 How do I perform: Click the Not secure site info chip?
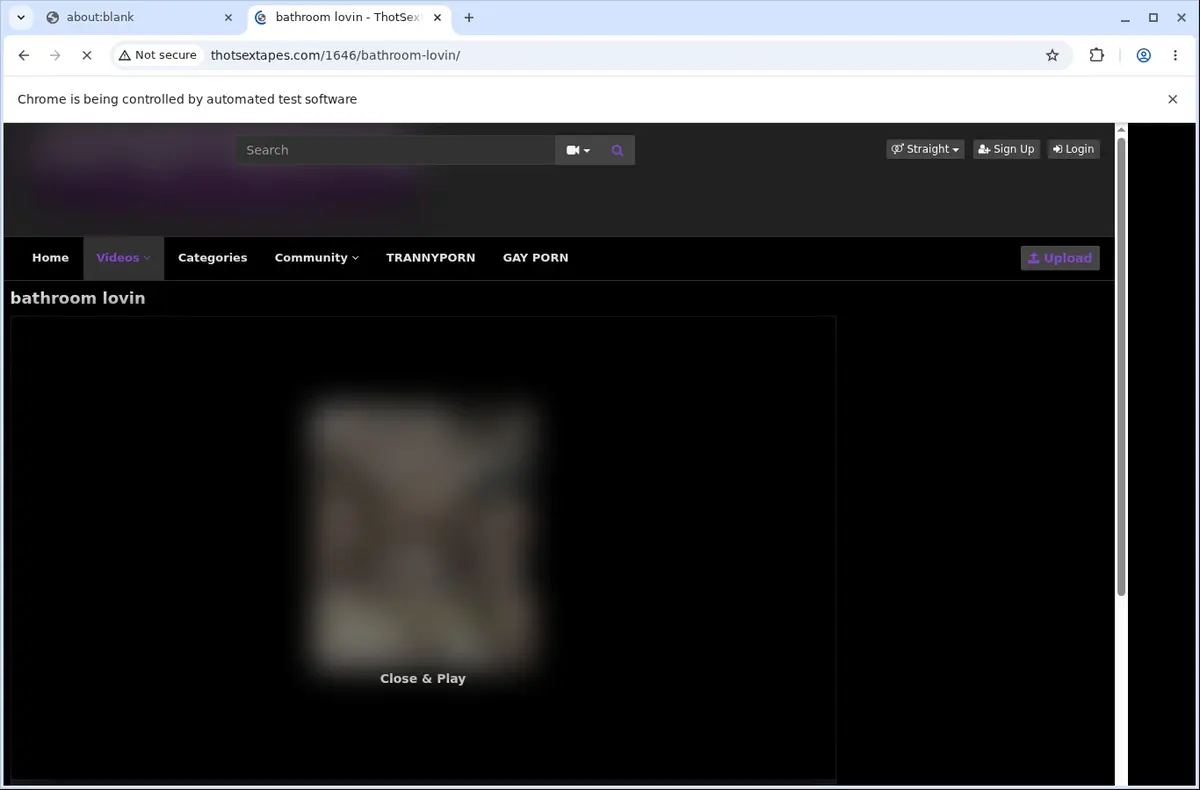point(158,55)
